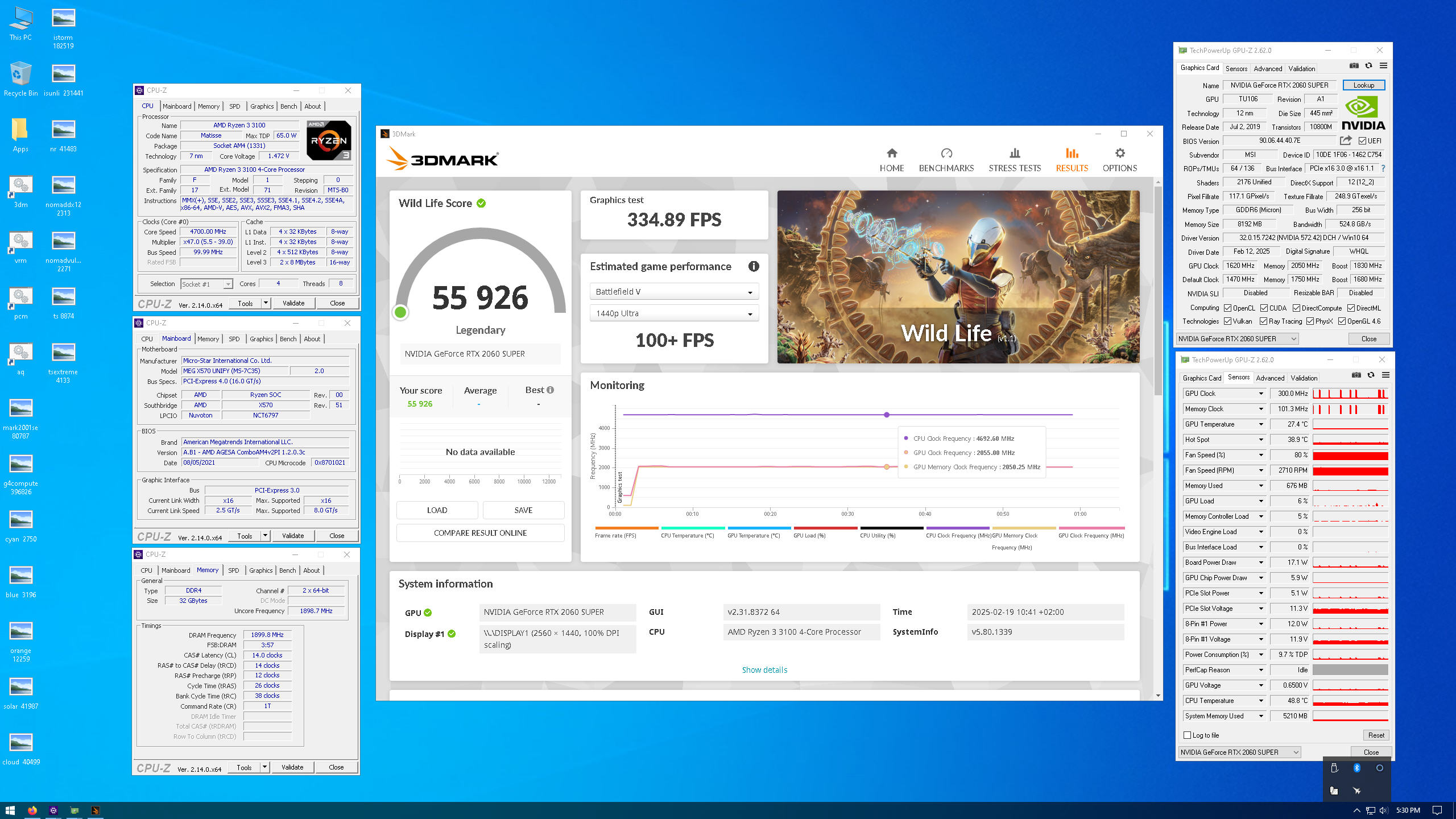
Task: Switch to Advanced tab in top GPU-Z window
Action: (x=1268, y=68)
